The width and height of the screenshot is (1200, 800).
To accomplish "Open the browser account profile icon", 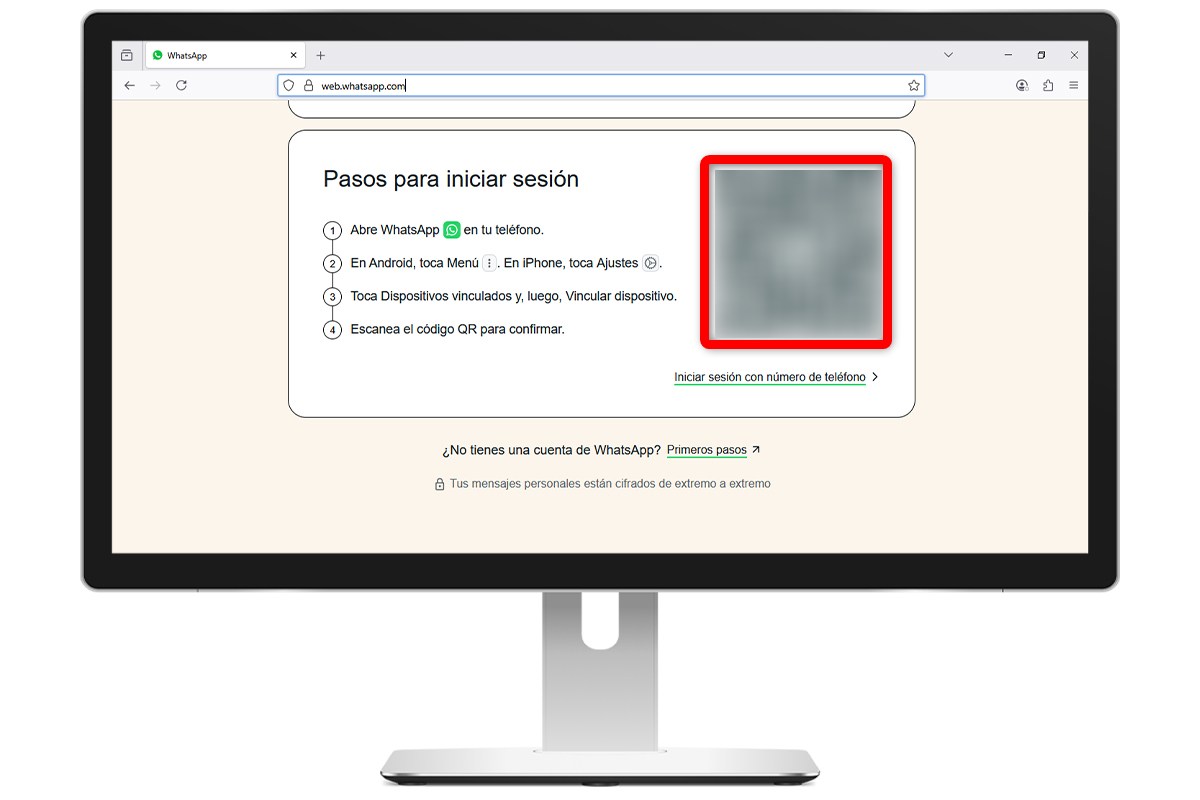I will pyautogui.click(x=1021, y=85).
